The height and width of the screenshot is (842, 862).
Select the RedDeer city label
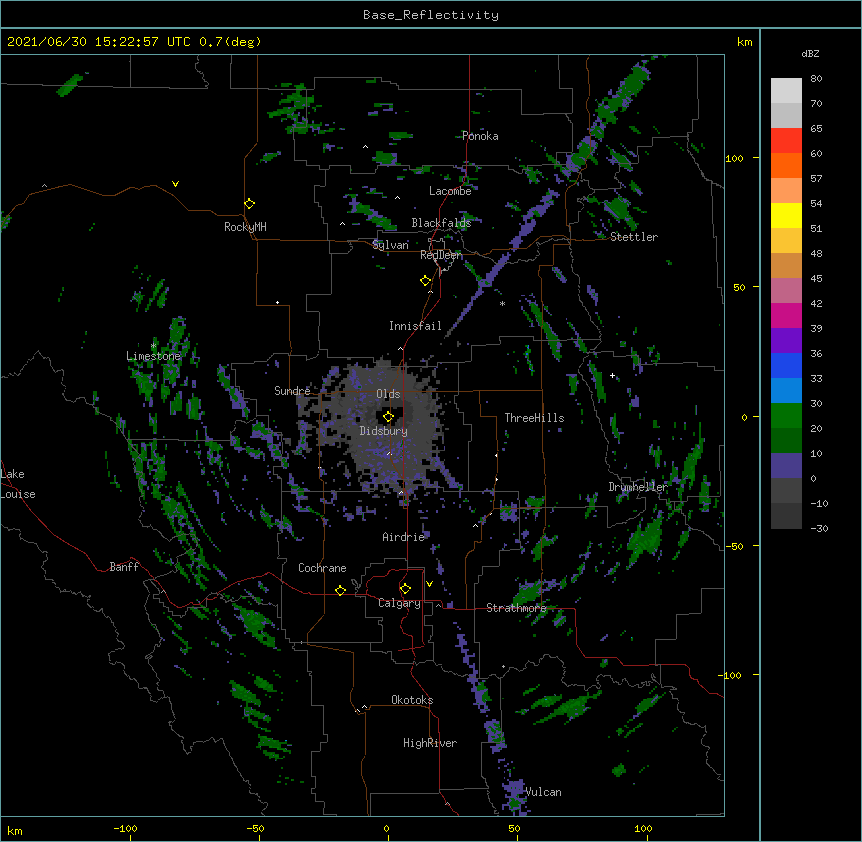pyautogui.click(x=441, y=255)
